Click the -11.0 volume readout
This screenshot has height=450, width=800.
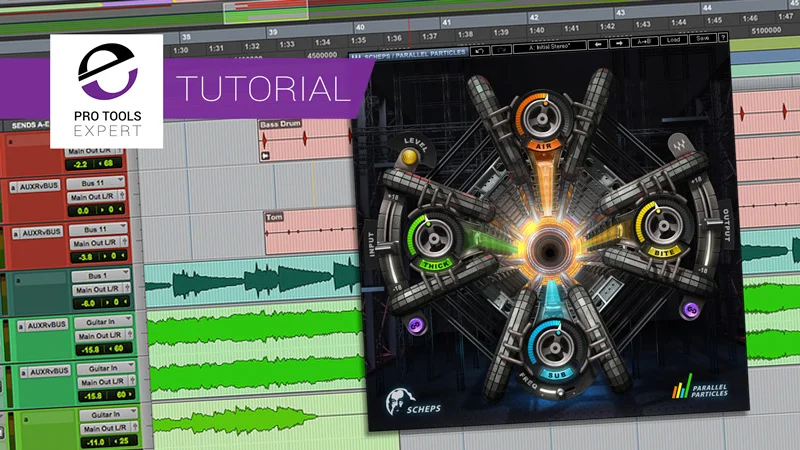[x=96, y=442]
